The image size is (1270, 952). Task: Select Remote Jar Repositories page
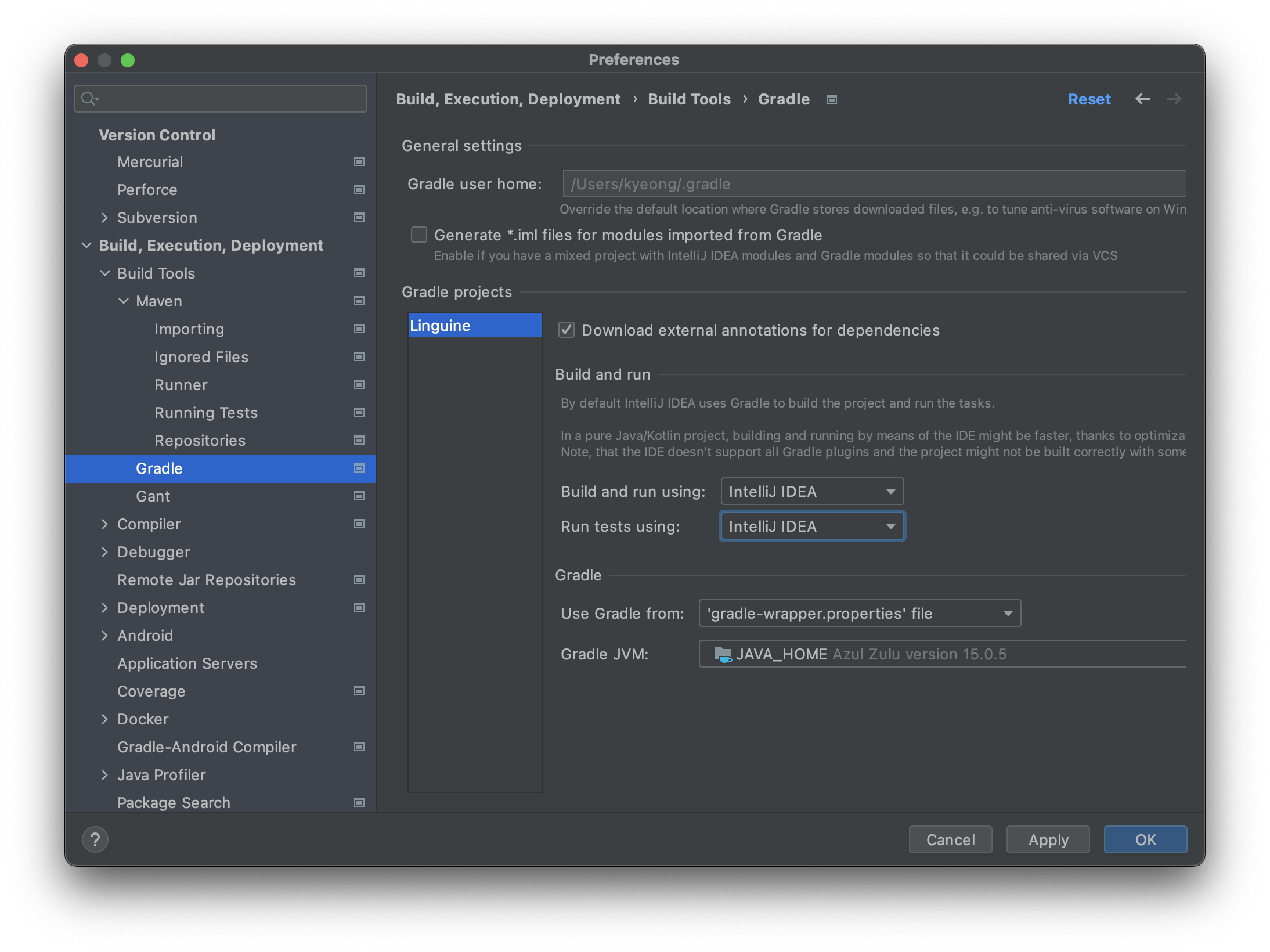(x=221, y=580)
